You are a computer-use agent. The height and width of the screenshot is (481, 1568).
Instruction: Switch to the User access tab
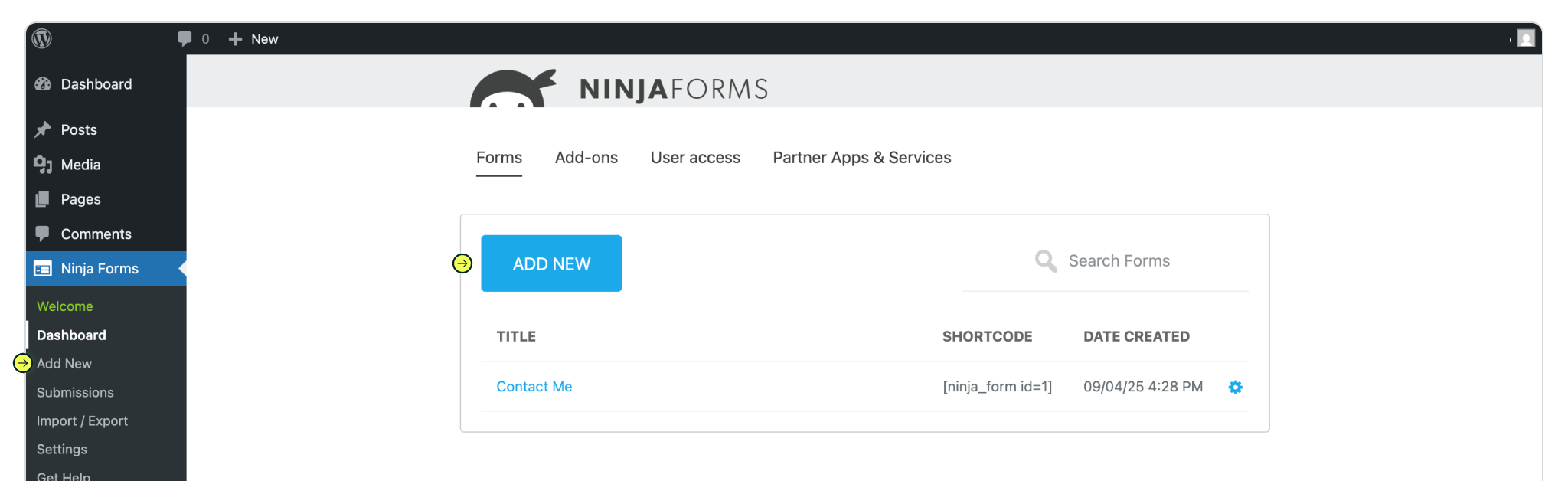point(695,158)
